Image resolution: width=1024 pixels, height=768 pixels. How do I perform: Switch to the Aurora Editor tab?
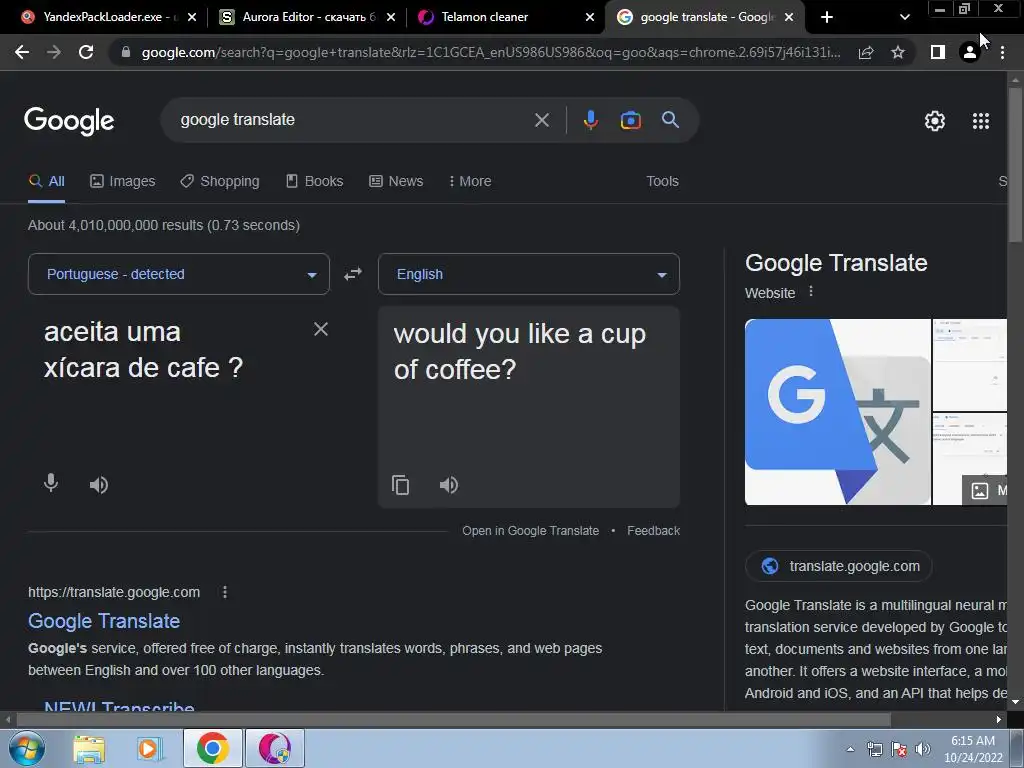(x=306, y=17)
